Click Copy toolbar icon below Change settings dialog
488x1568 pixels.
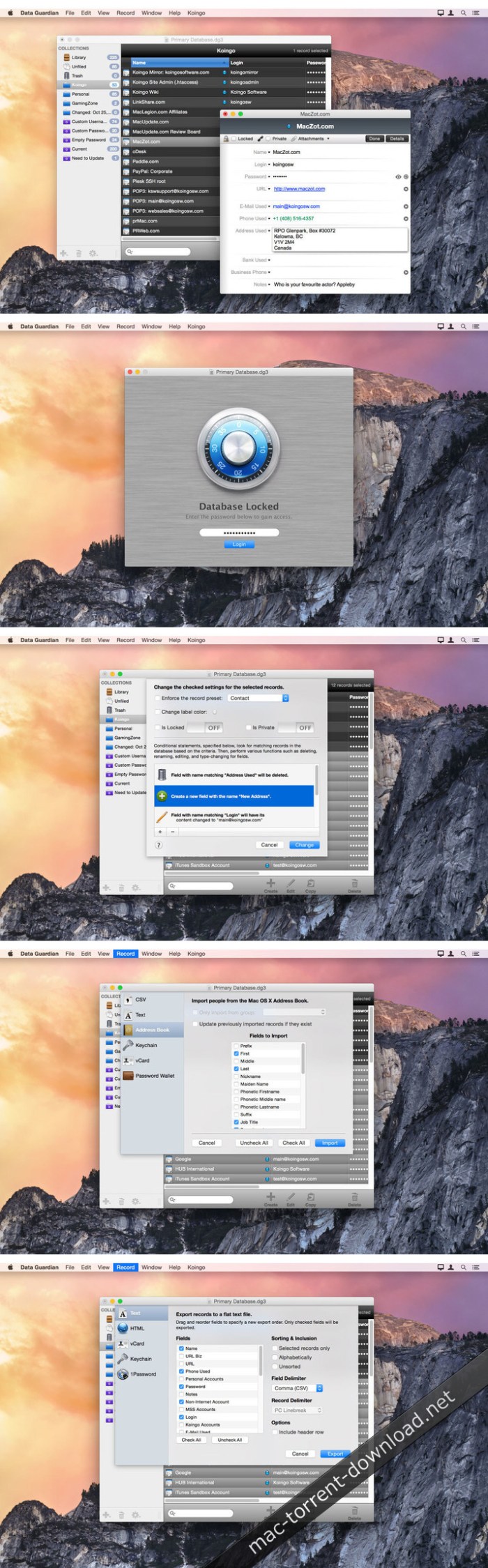(x=311, y=885)
